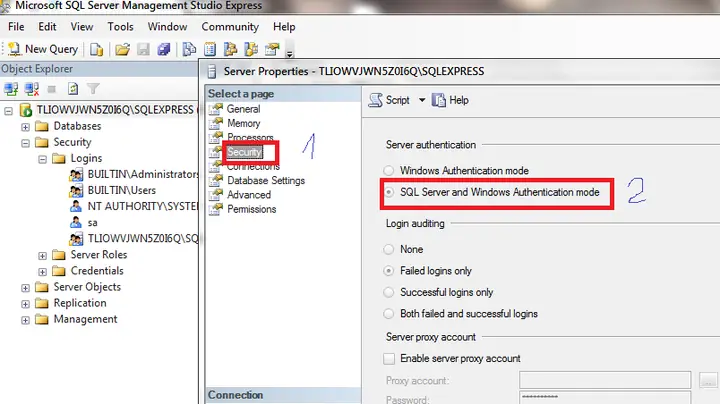Click the proxy Password input field
The width and height of the screenshot is (720, 404).
click(x=605, y=398)
